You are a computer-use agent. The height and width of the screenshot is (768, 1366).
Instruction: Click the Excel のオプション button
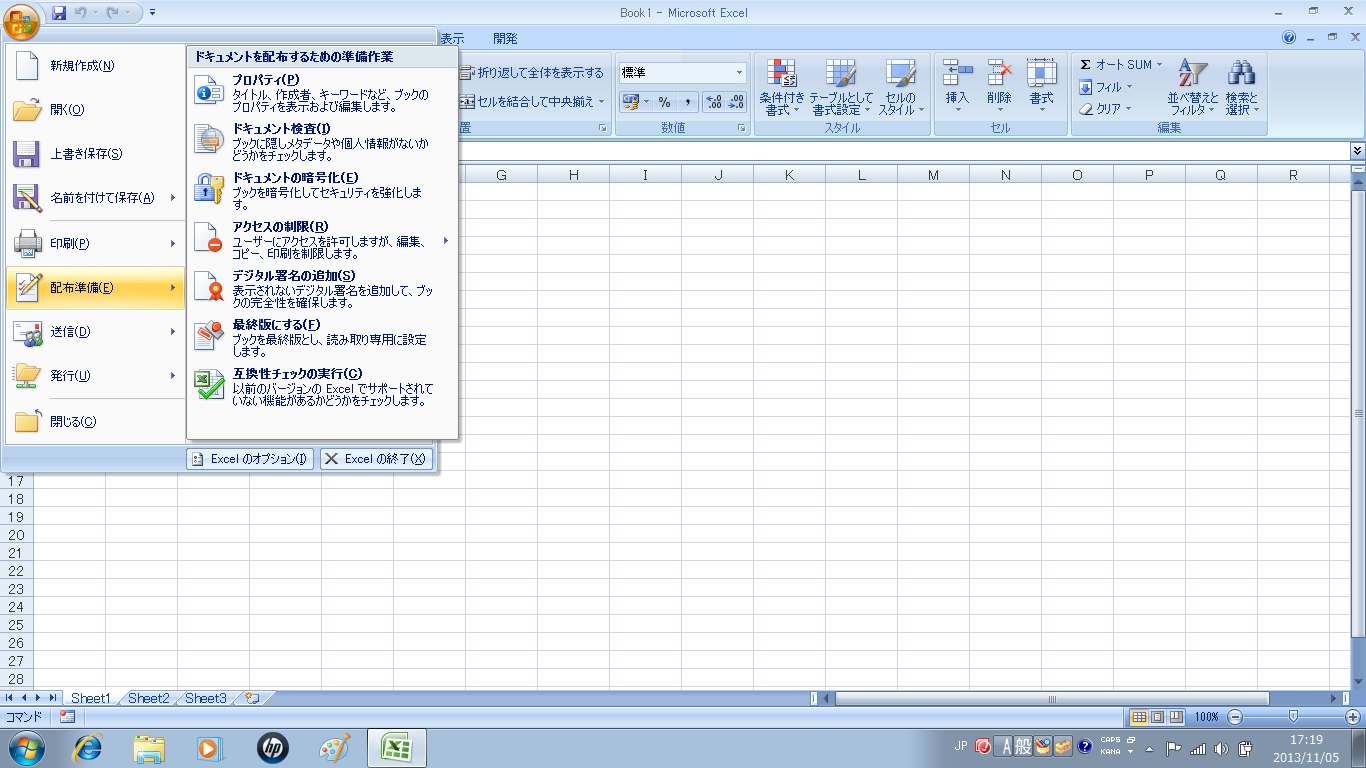click(x=250, y=459)
